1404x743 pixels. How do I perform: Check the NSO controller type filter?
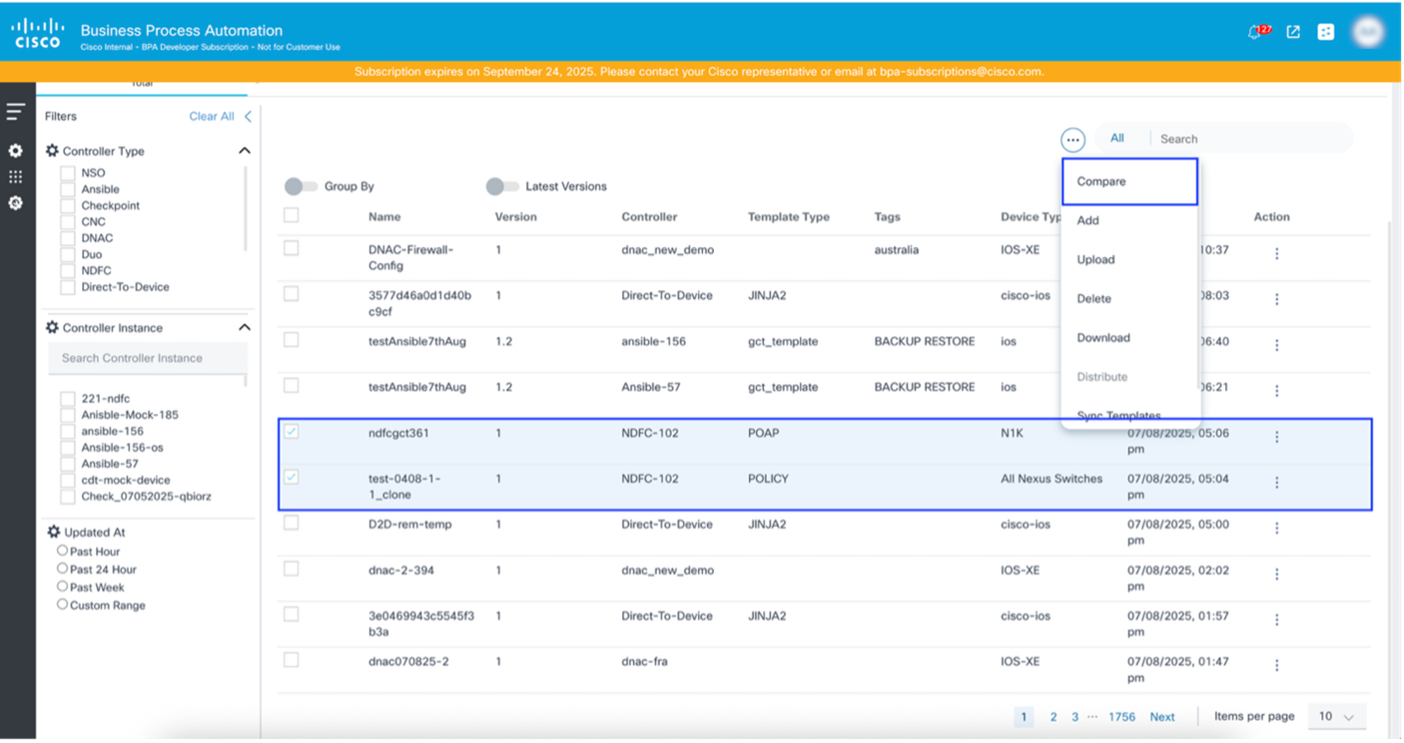click(68, 173)
